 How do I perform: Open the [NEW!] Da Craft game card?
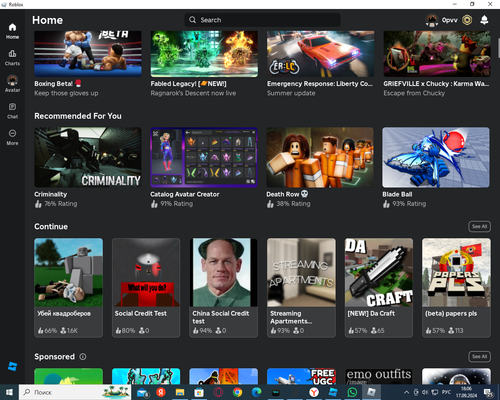pos(379,288)
